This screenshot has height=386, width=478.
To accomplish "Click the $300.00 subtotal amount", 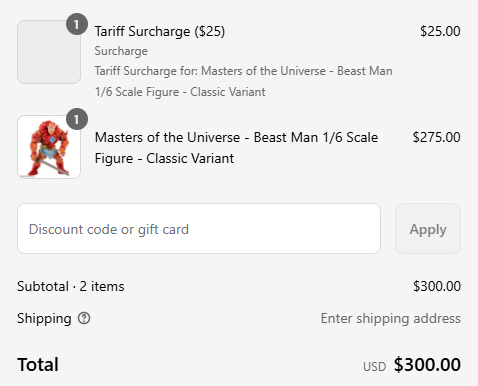I will [437, 286].
